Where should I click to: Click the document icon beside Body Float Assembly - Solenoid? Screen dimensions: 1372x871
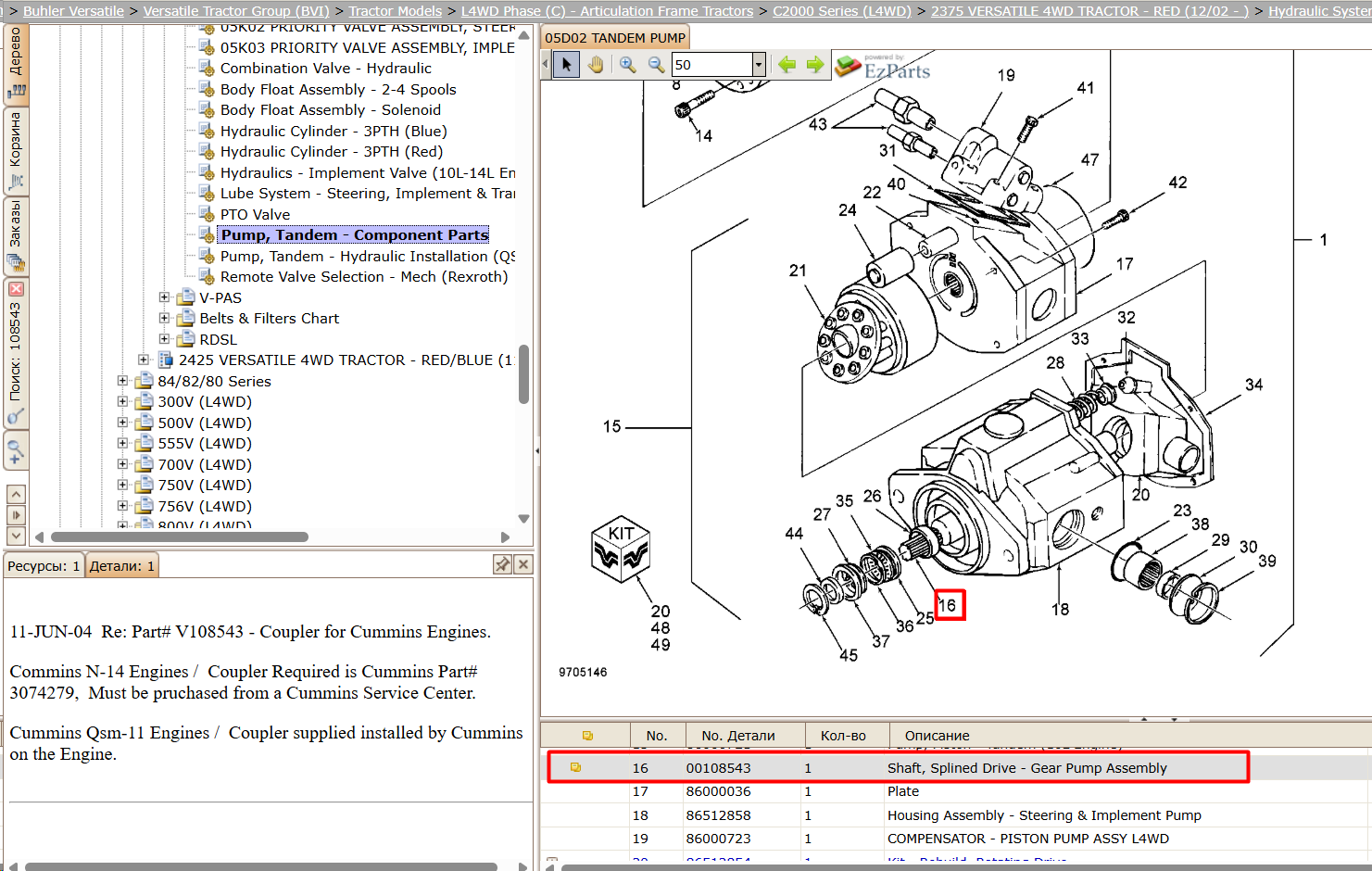[208, 110]
